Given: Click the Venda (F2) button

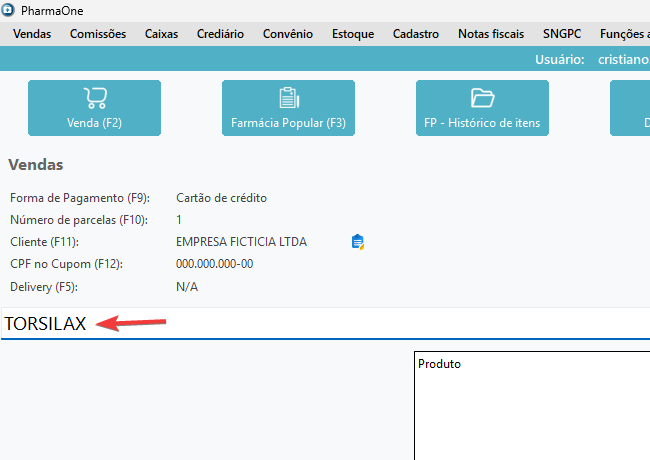Looking at the screenshot, I should pos(95,108).
